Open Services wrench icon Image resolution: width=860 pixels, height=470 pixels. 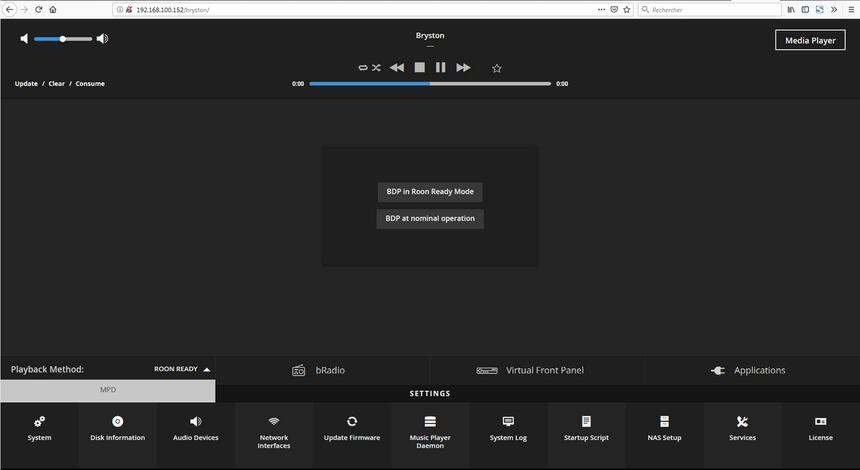click(x=743, y=421)
